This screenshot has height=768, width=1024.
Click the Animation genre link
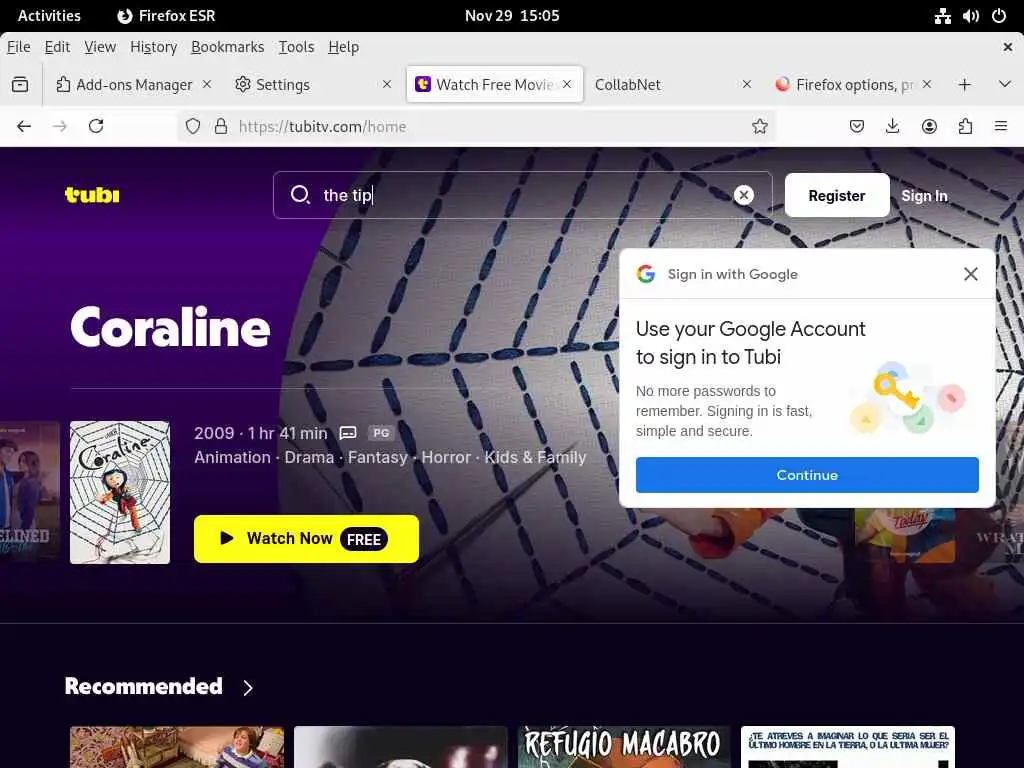[232, 457]
